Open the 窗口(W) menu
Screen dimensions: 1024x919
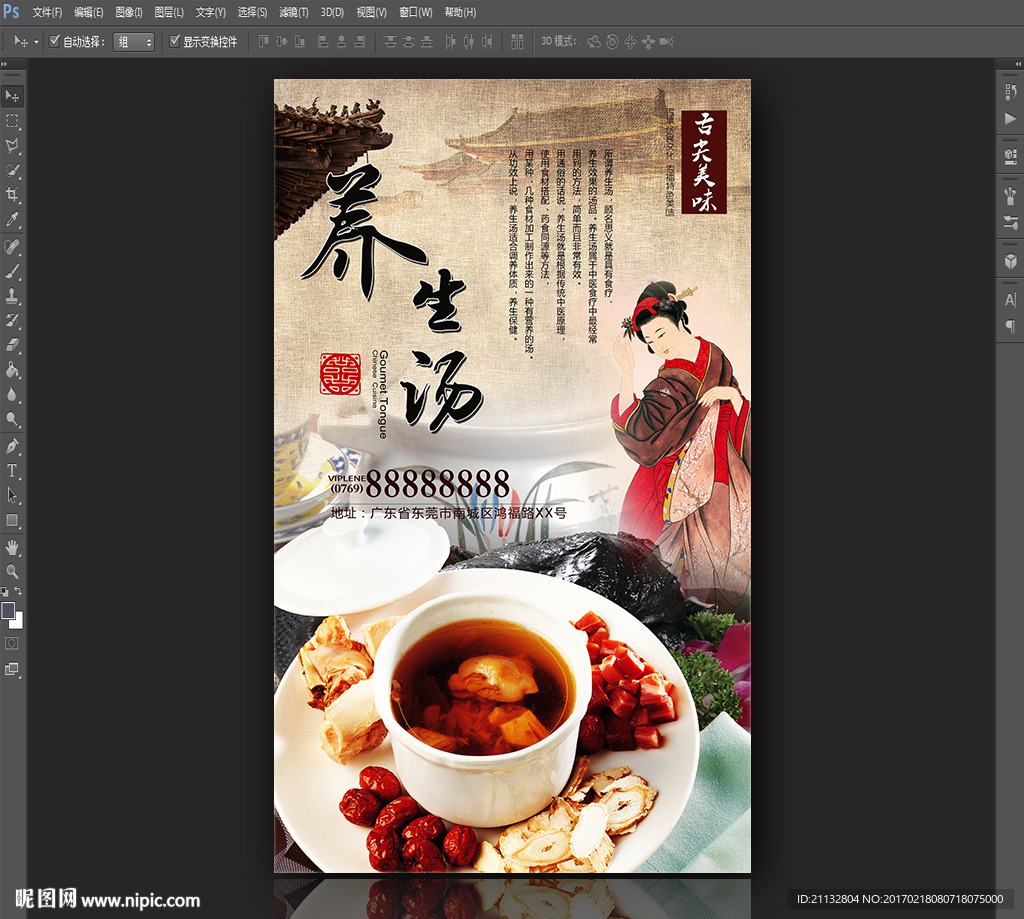[x=415, y=12]
